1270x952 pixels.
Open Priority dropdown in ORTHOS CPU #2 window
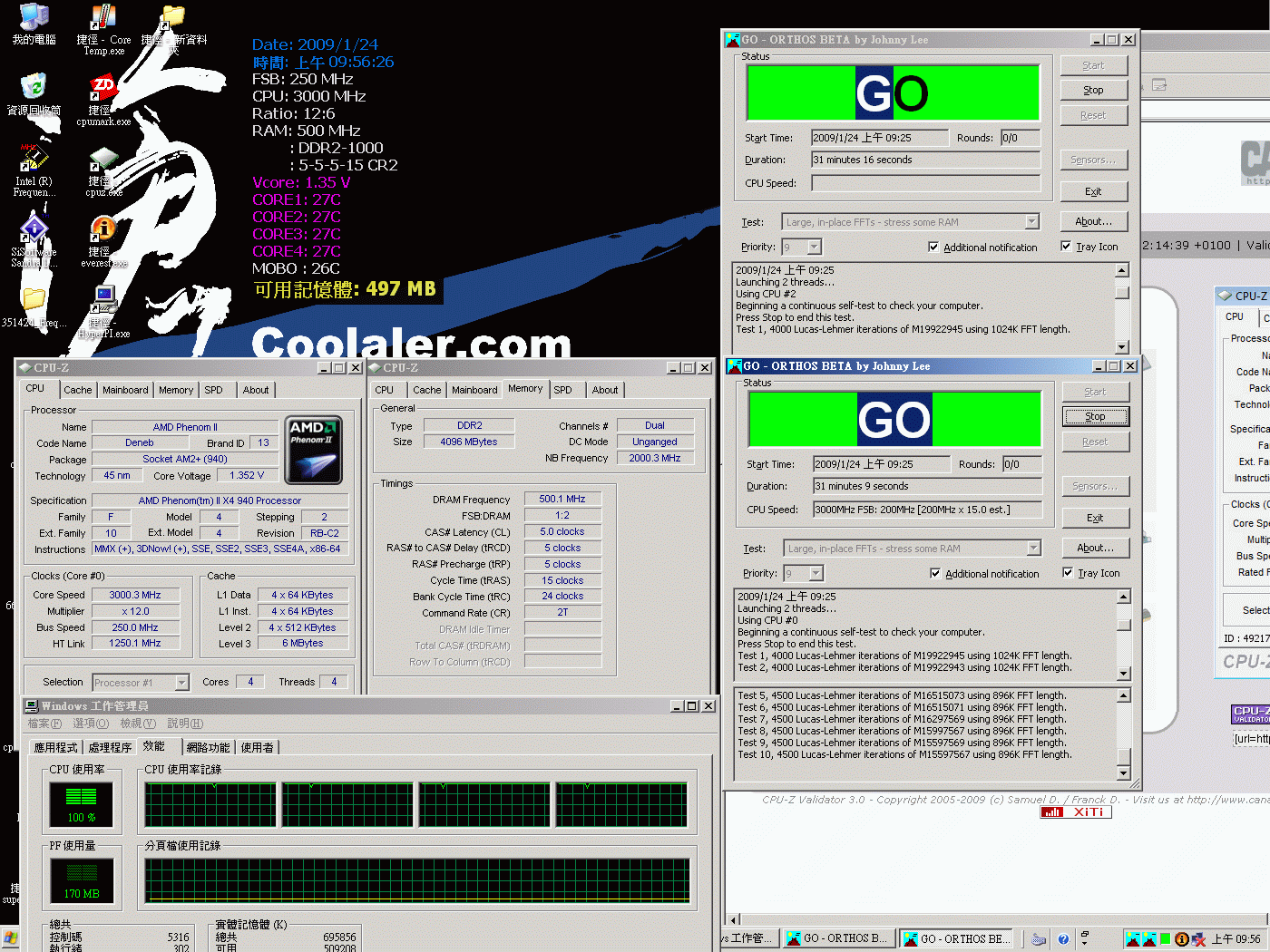tap(814, 247)
